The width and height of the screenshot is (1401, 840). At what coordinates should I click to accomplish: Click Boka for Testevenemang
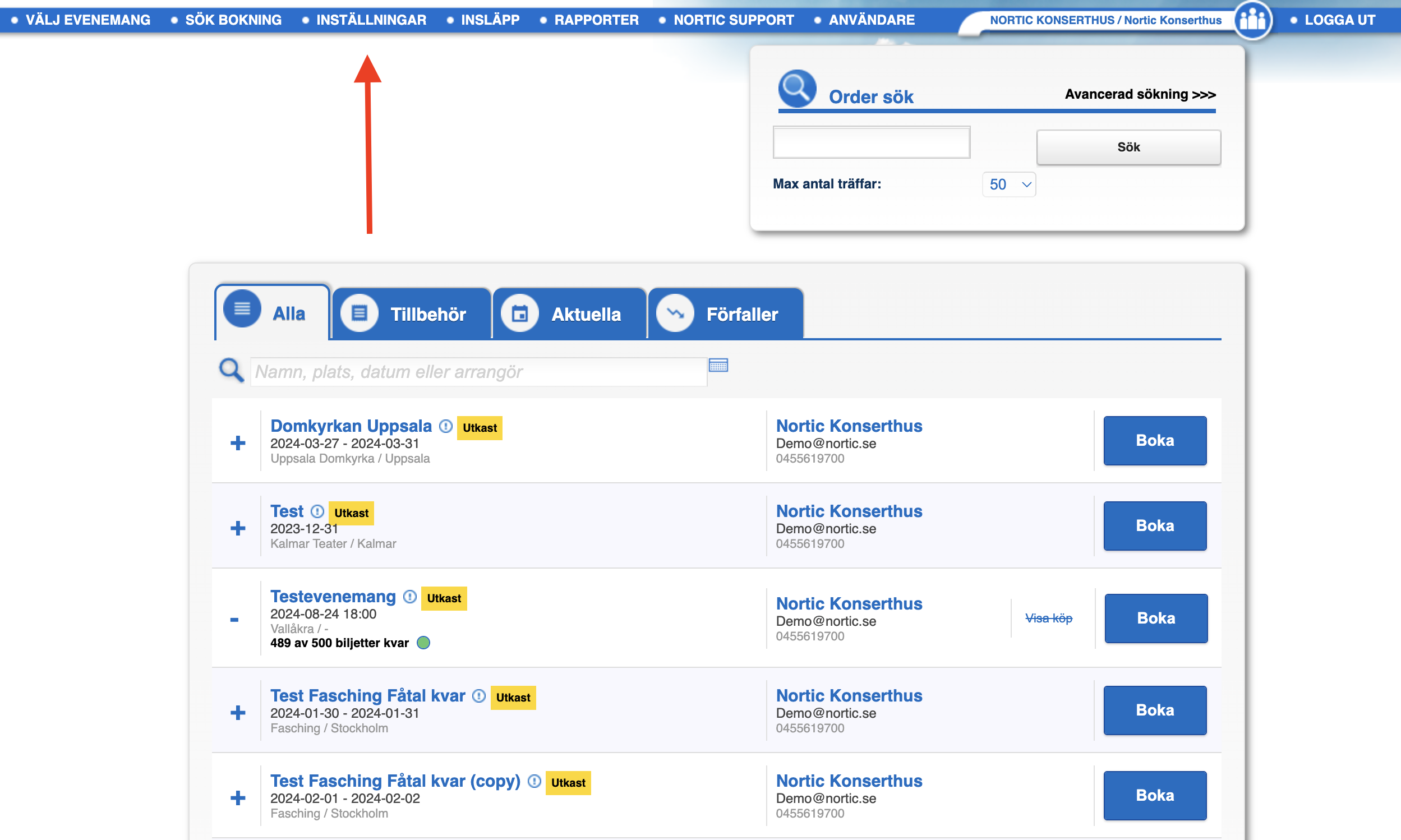(1156, 618)
